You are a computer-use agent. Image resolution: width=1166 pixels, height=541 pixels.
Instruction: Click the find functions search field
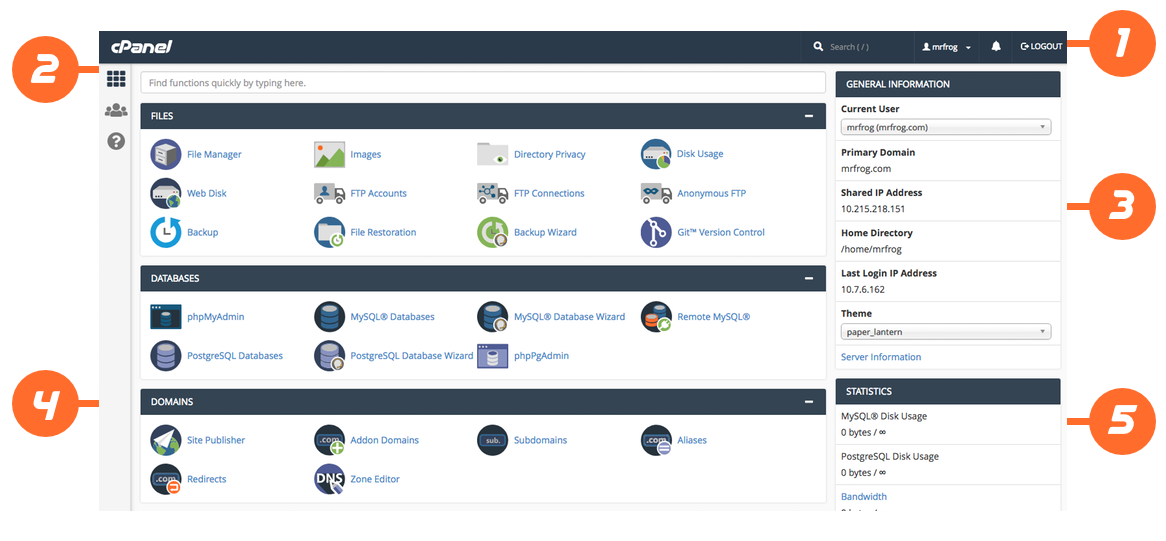[x=483, y=83]
